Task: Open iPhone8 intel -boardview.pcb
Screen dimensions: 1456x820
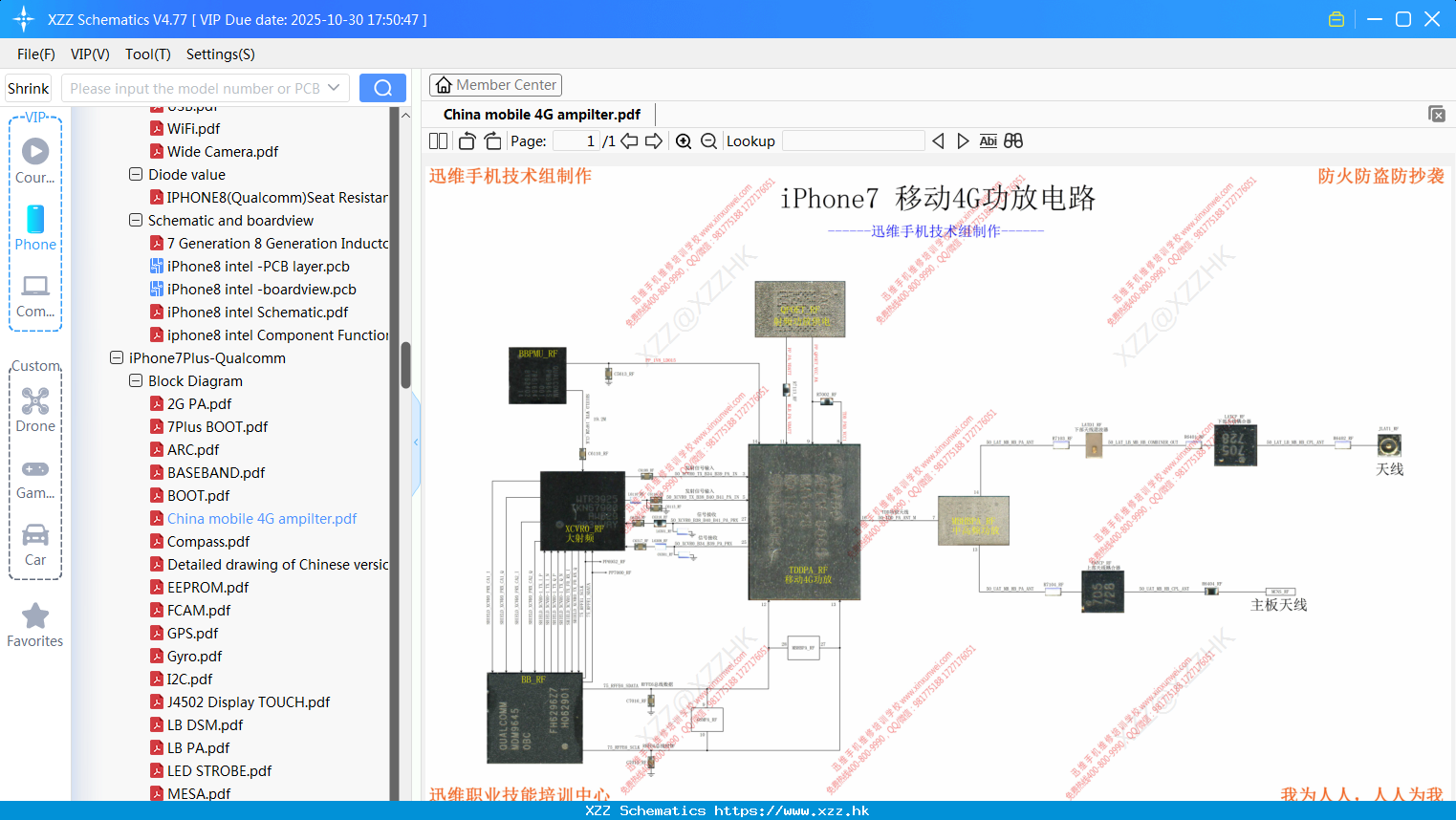Action: coord(261,289)
